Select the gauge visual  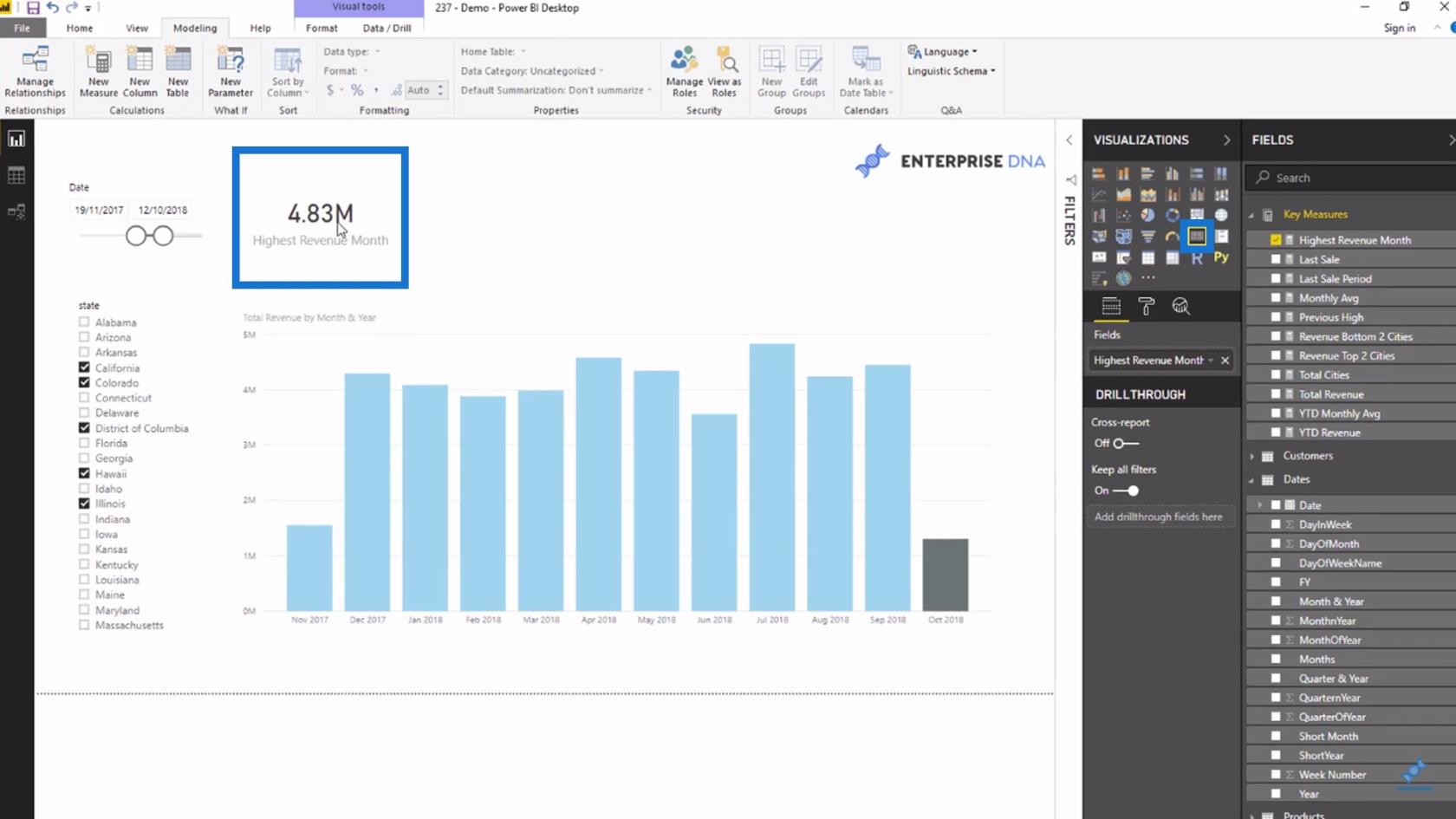click(1172, 236)
